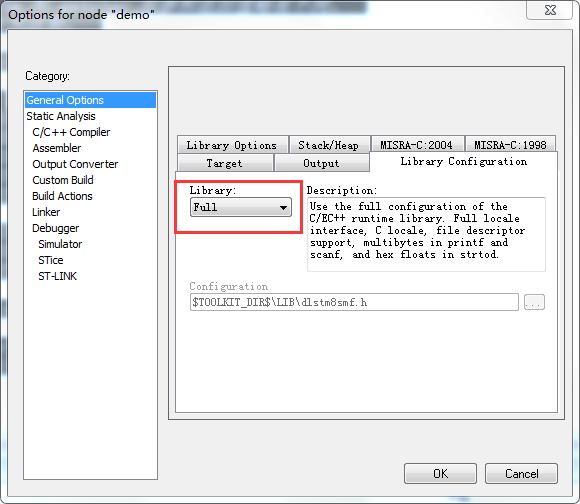
Task: Select Output Converter in category list
Action: click(75, 164)
